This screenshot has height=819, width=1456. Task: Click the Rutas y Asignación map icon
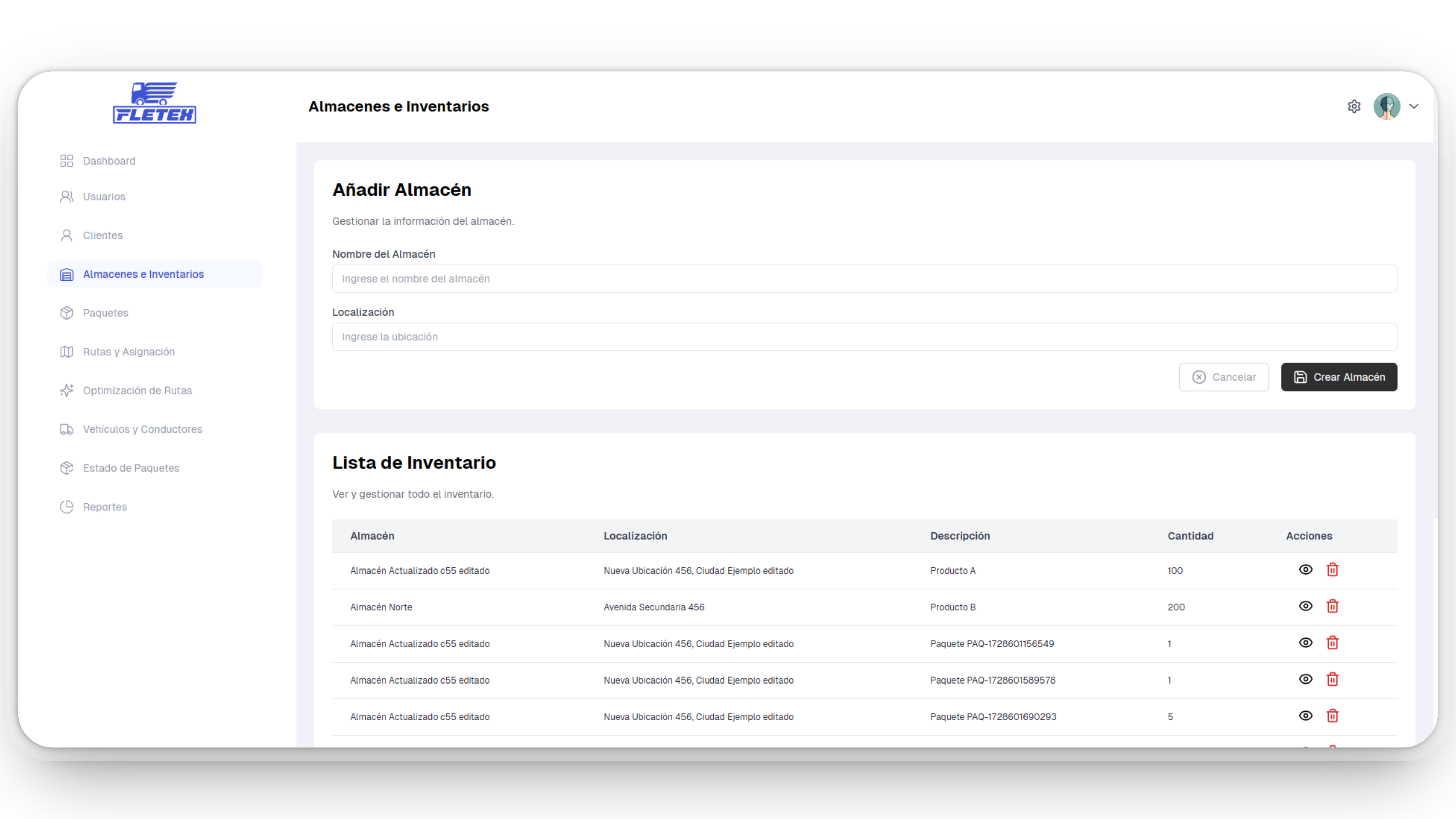67,352
